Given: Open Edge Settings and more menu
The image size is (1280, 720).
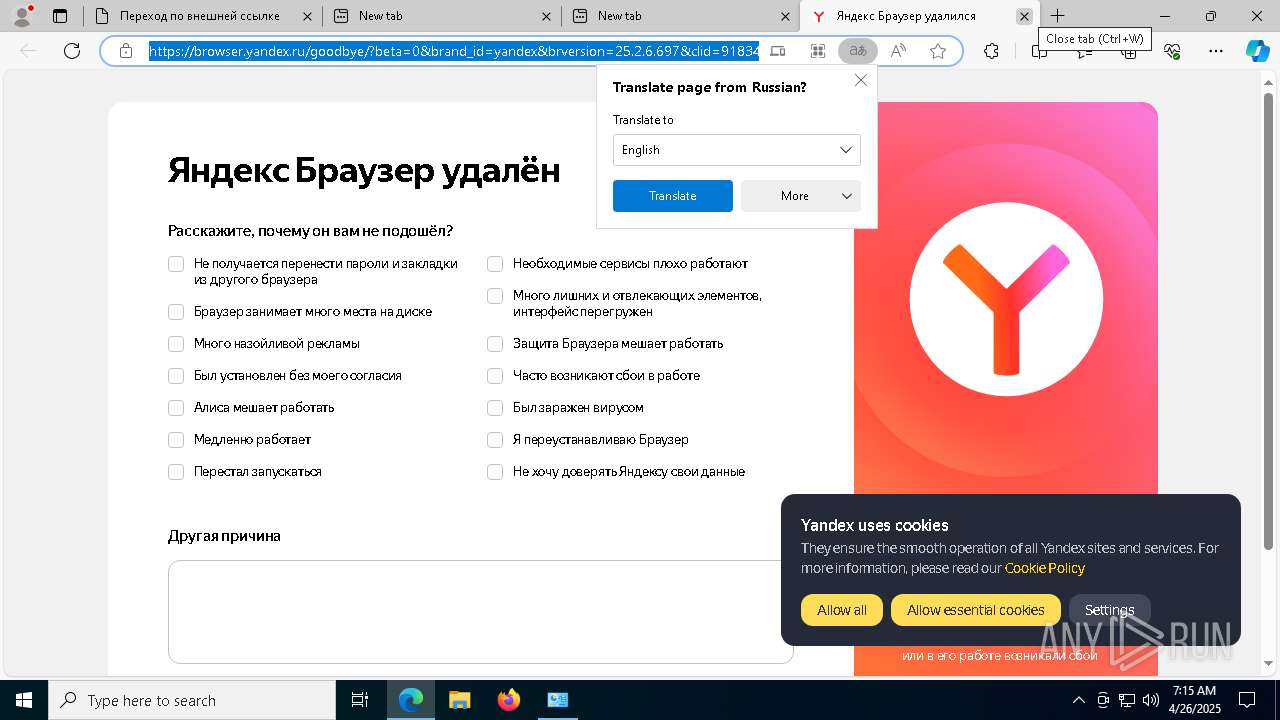Looking at the screenshot, I should pyautogui.click(x=1216, y=51).
